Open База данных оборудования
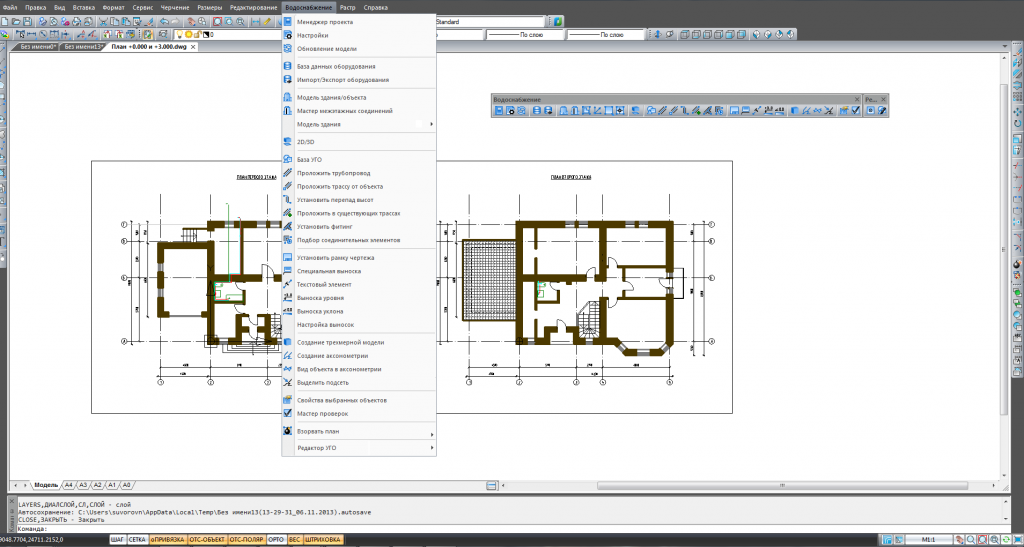This screenshot has height=547, width=1024. [359, 66]
